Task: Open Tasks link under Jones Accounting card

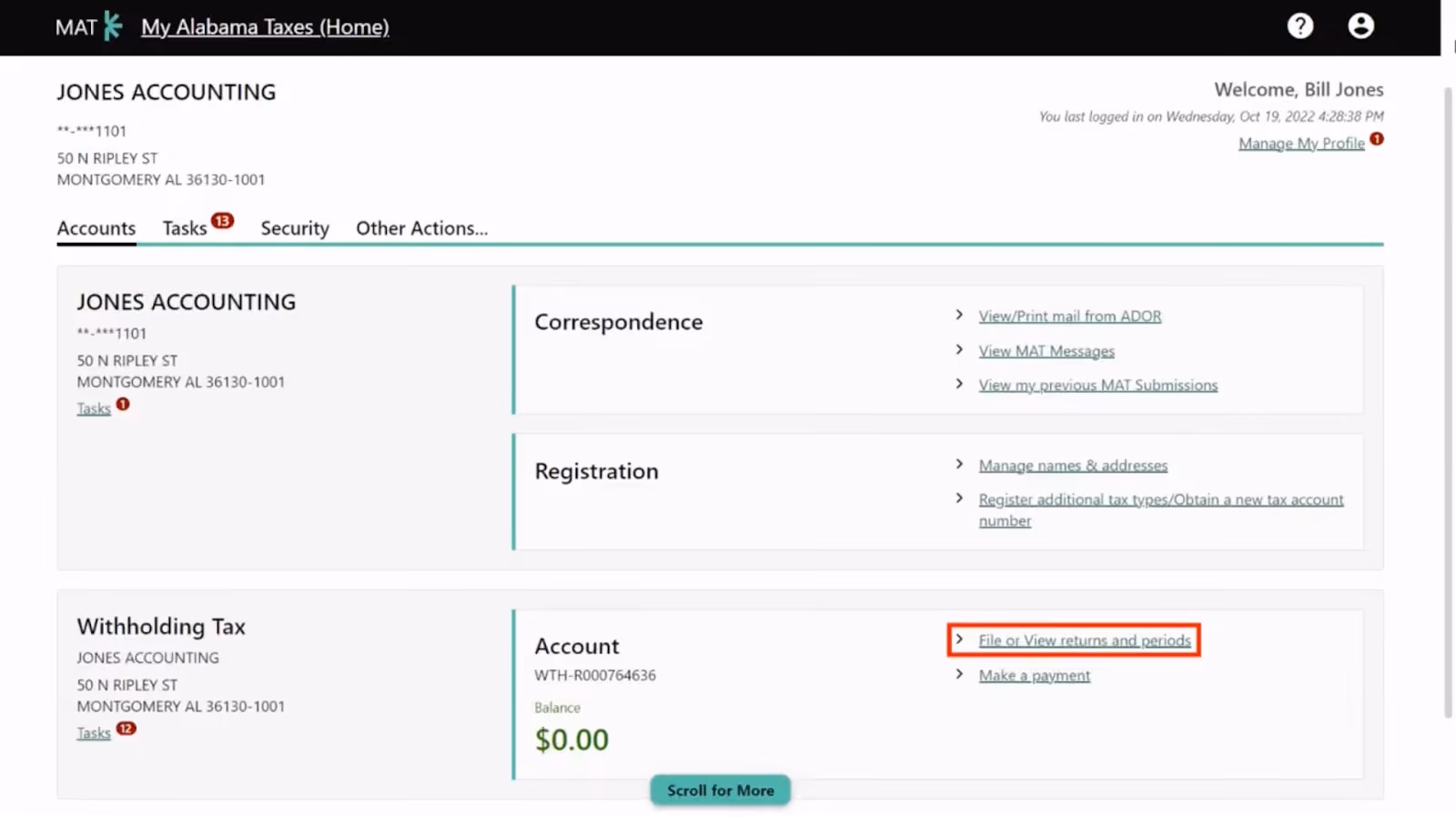Action: tap(94, 408)
